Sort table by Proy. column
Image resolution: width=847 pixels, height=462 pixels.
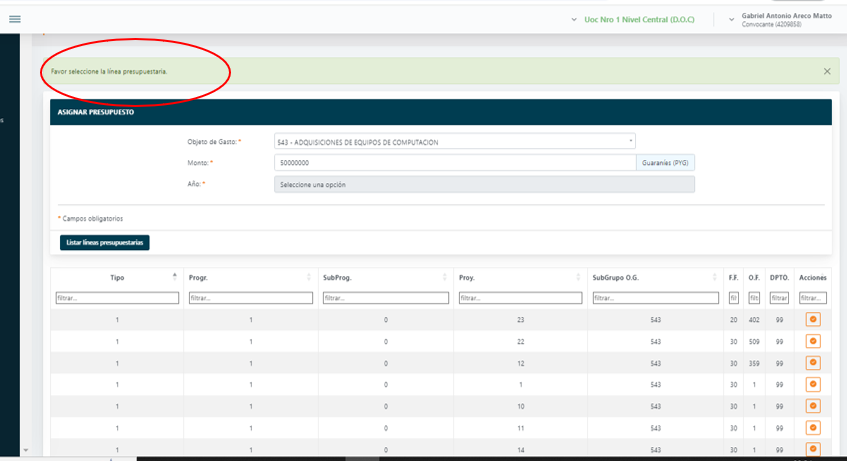(578, 277)
